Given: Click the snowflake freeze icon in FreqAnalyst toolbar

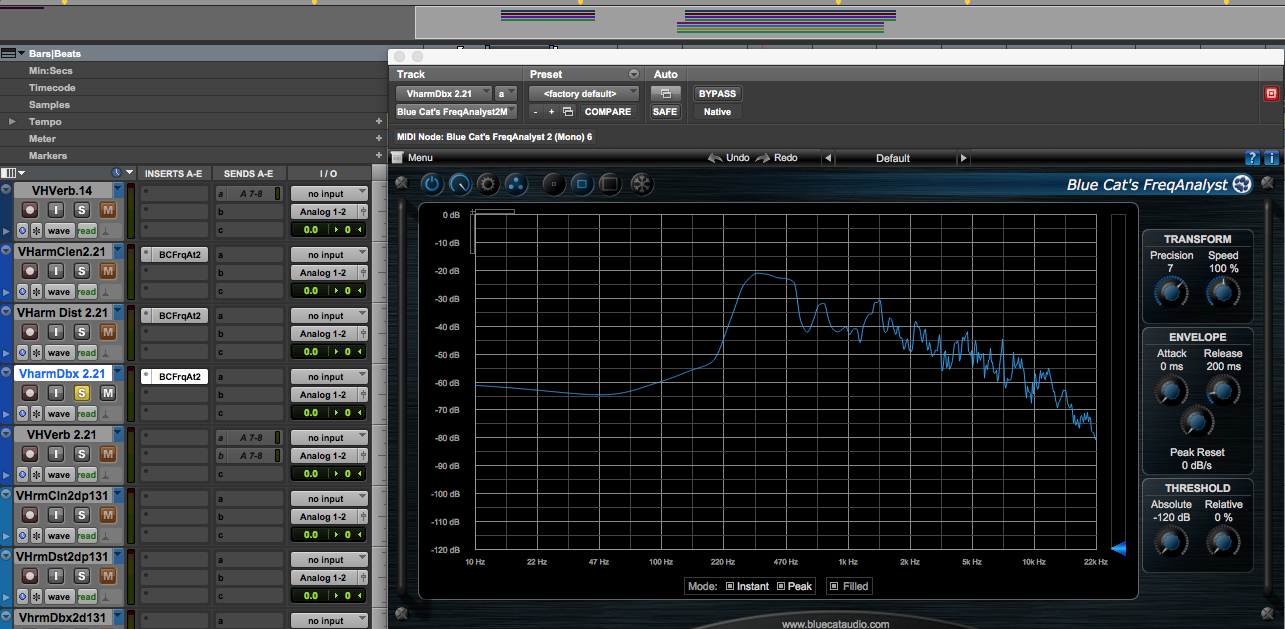Looking at the screenshot, I should point(640,184).
